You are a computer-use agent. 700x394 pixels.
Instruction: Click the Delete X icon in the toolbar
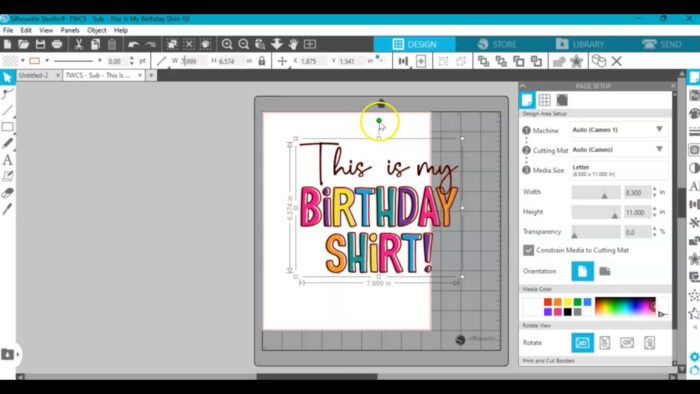tap(617, 61)
